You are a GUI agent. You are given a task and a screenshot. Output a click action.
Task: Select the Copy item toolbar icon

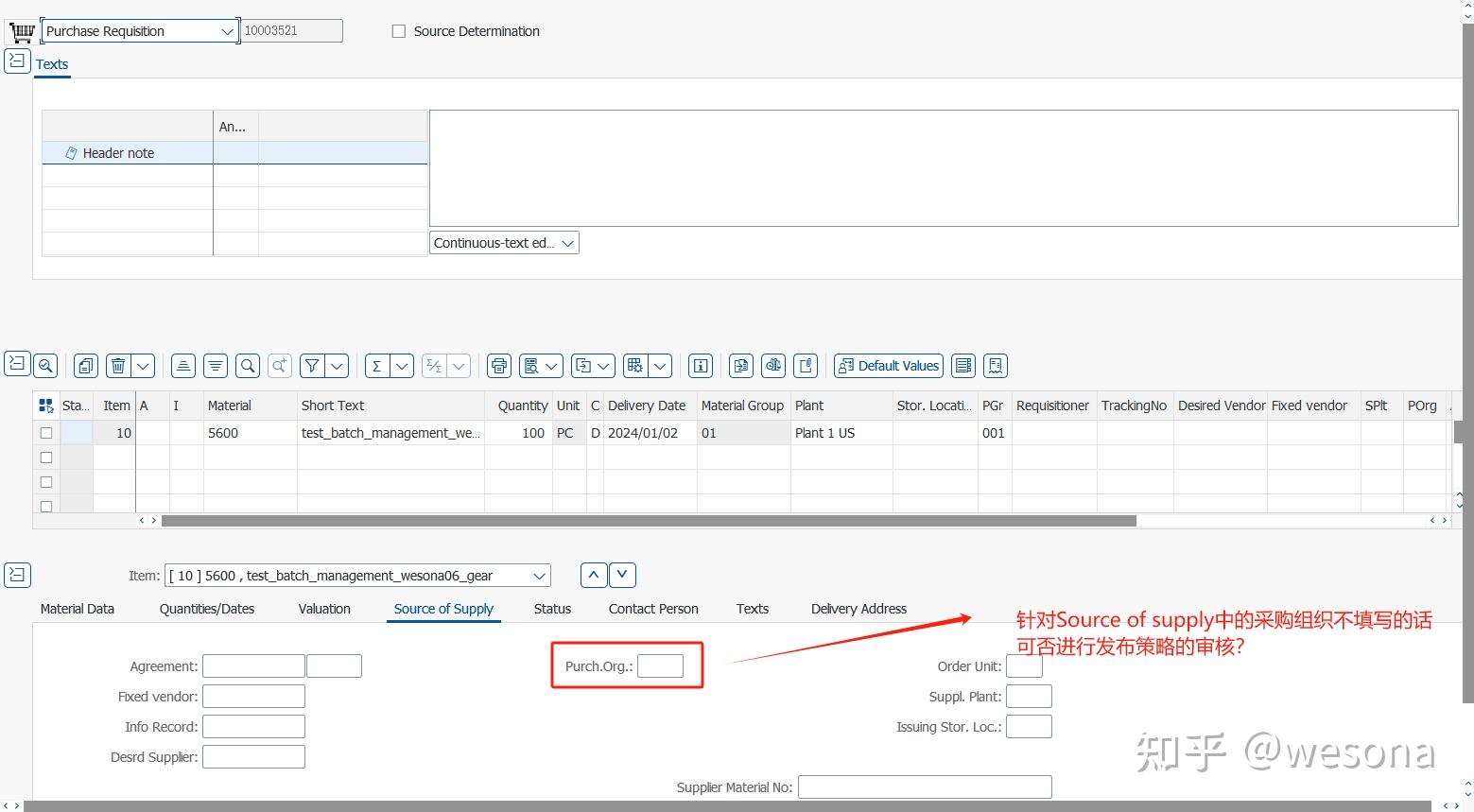click(x=85, y=366)
